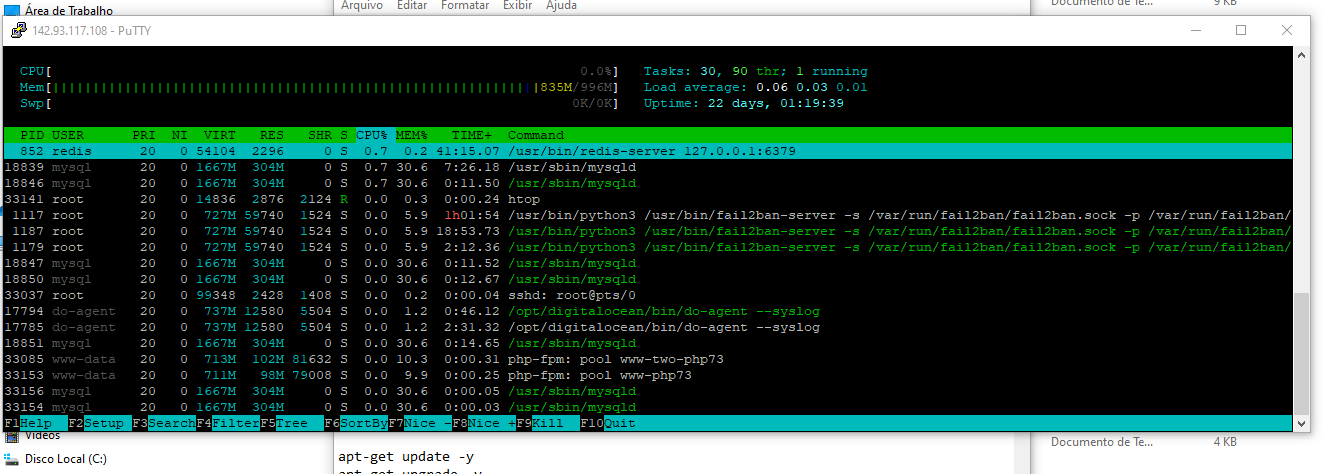
Task: Click the RES column header
Action: click(272, 135)
